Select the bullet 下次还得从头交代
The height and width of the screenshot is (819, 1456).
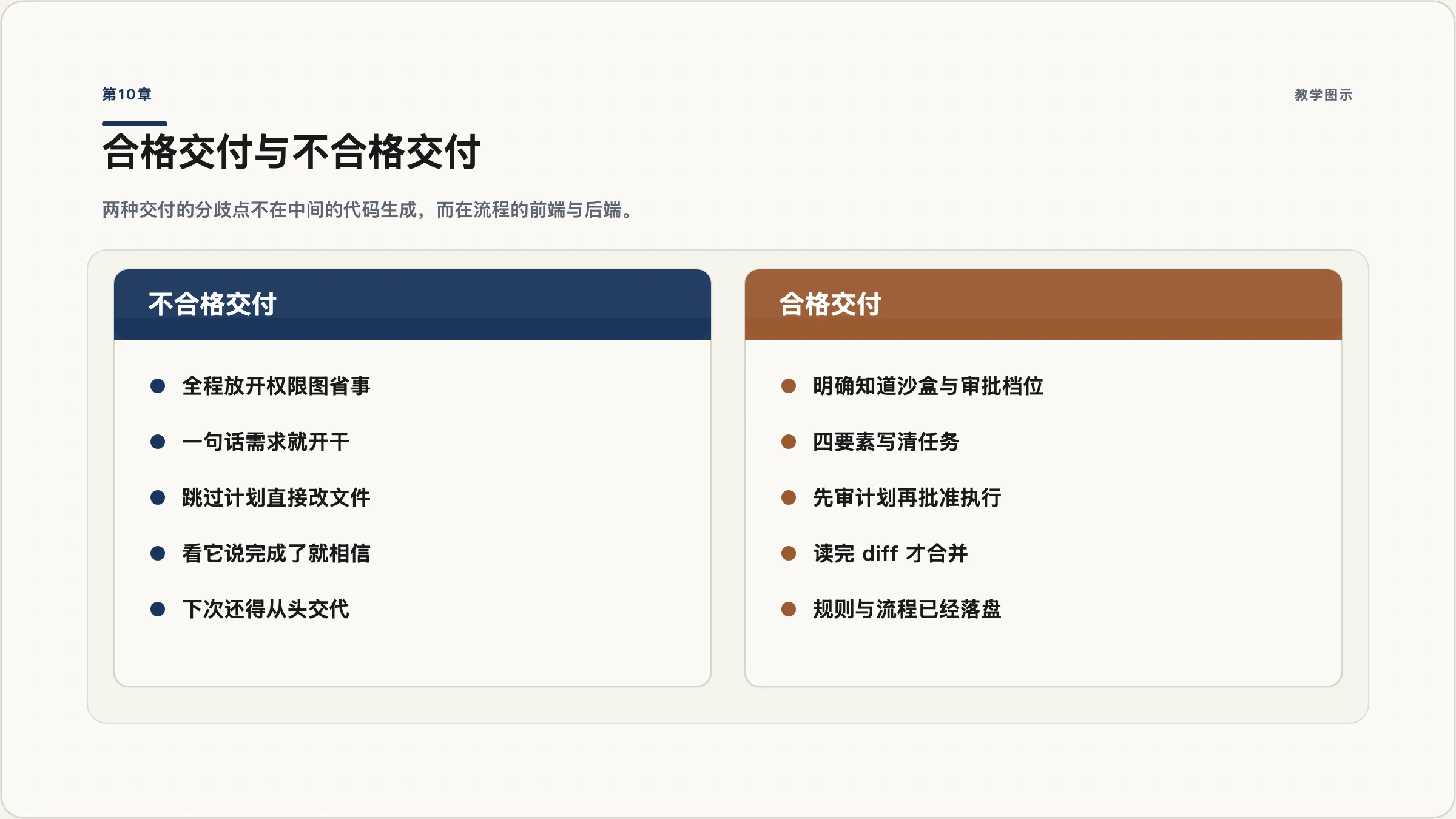click(266, 609)
